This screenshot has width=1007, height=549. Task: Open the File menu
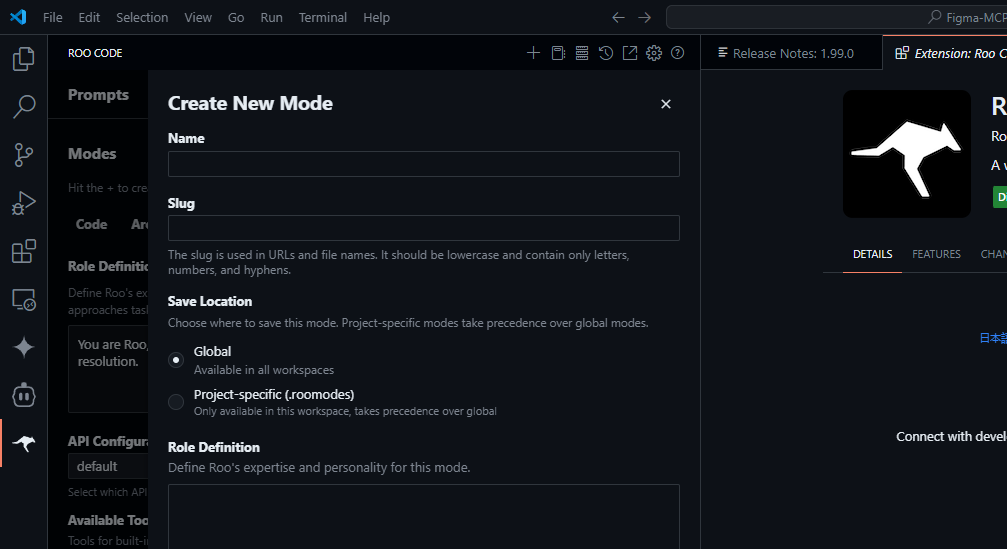[53, 17]
